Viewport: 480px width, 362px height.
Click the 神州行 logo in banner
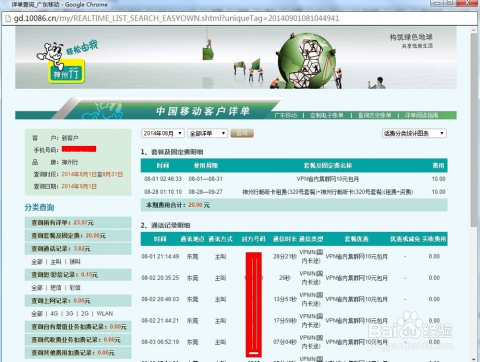(x=66, y=71)
